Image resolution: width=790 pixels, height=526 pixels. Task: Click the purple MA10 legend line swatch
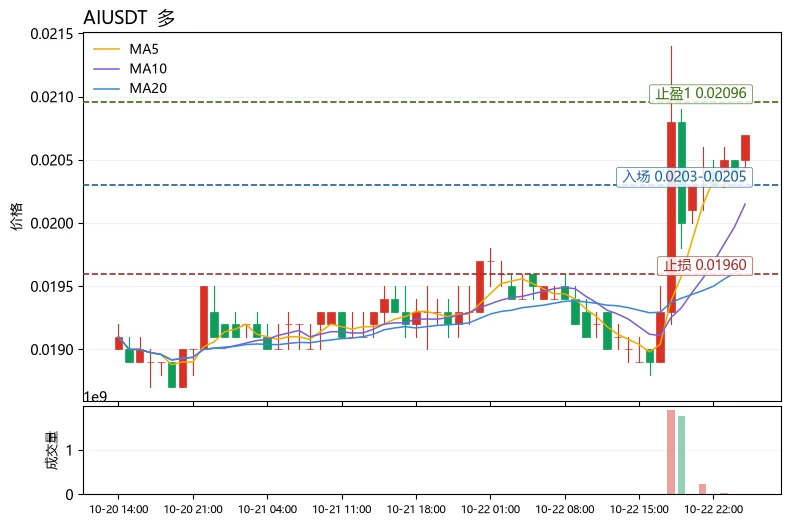point(107,69)
